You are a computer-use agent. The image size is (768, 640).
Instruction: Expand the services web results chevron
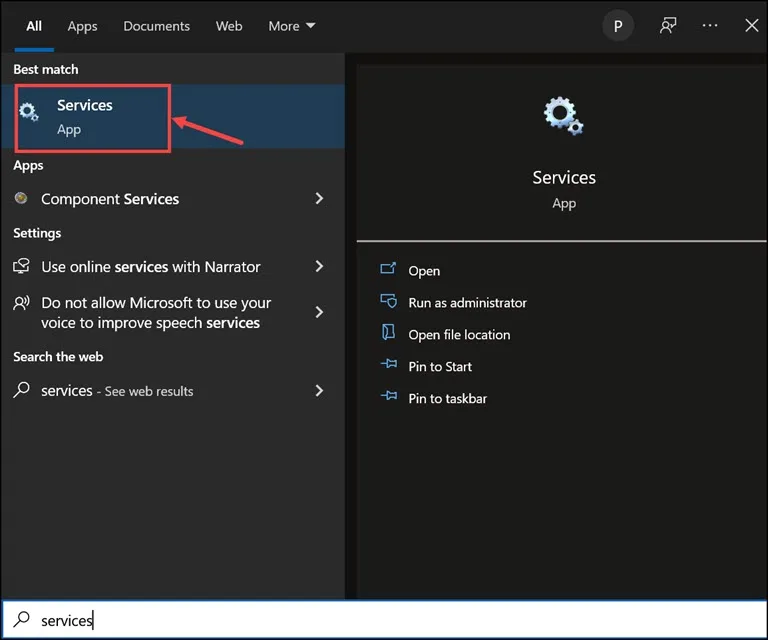pos(319,390)
